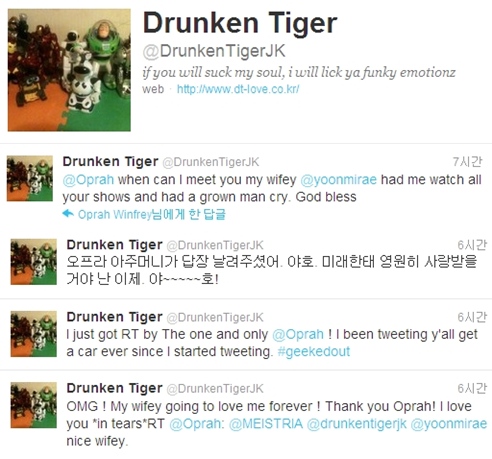Image resolution: width=492 pixels, height=459 pixels.
Task: Click the avatar of the first tweet
Action: pos(30,178)
